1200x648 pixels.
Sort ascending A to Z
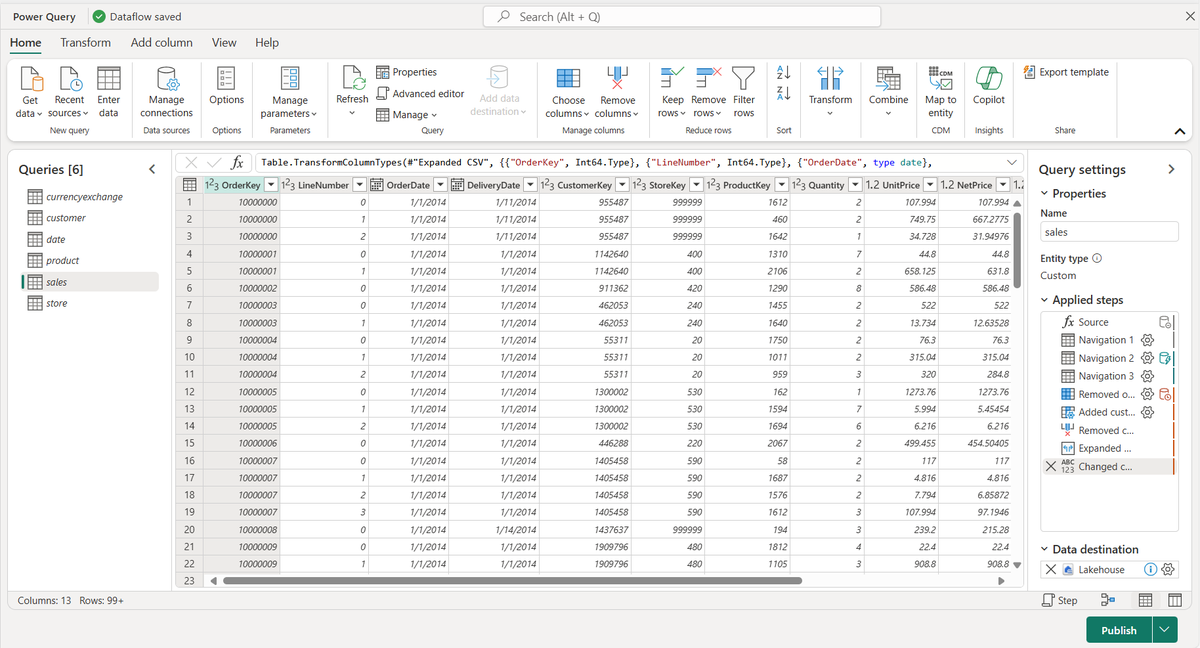(783, 73)
